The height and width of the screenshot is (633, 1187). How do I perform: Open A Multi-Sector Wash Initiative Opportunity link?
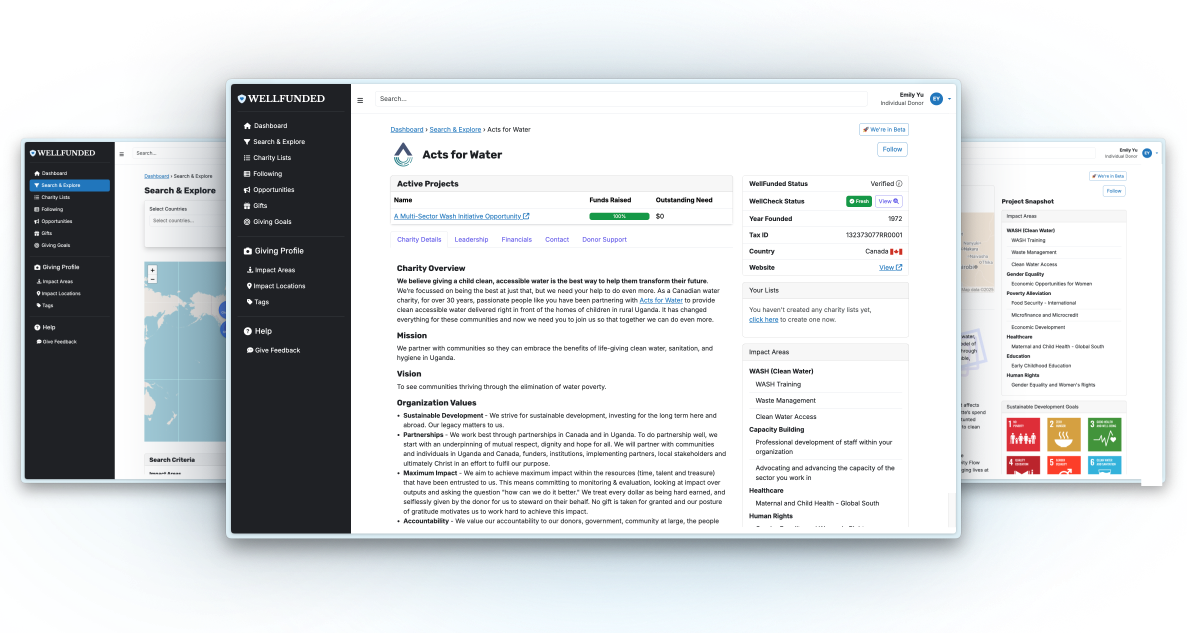461,217
